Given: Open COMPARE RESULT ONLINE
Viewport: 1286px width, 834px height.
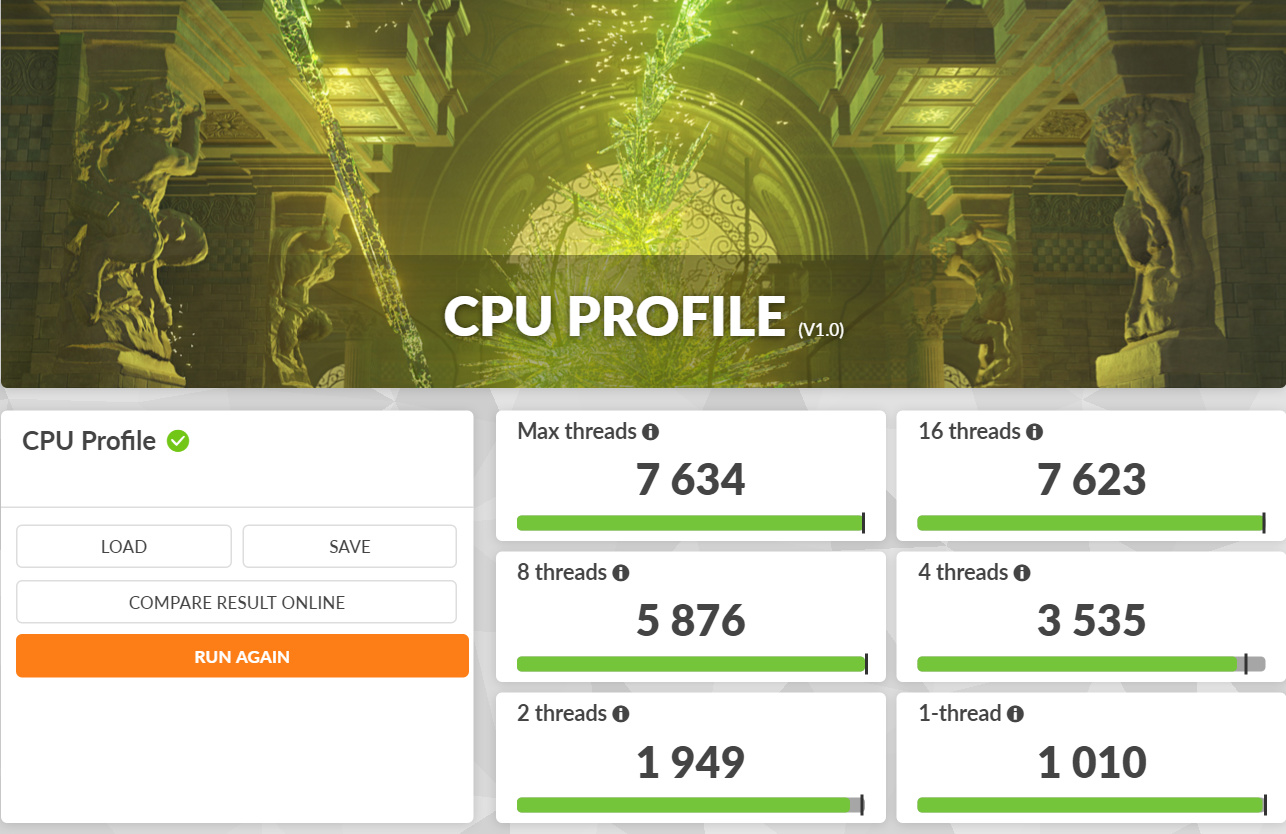Looking at the screenshot, I should tap(237, 602).
